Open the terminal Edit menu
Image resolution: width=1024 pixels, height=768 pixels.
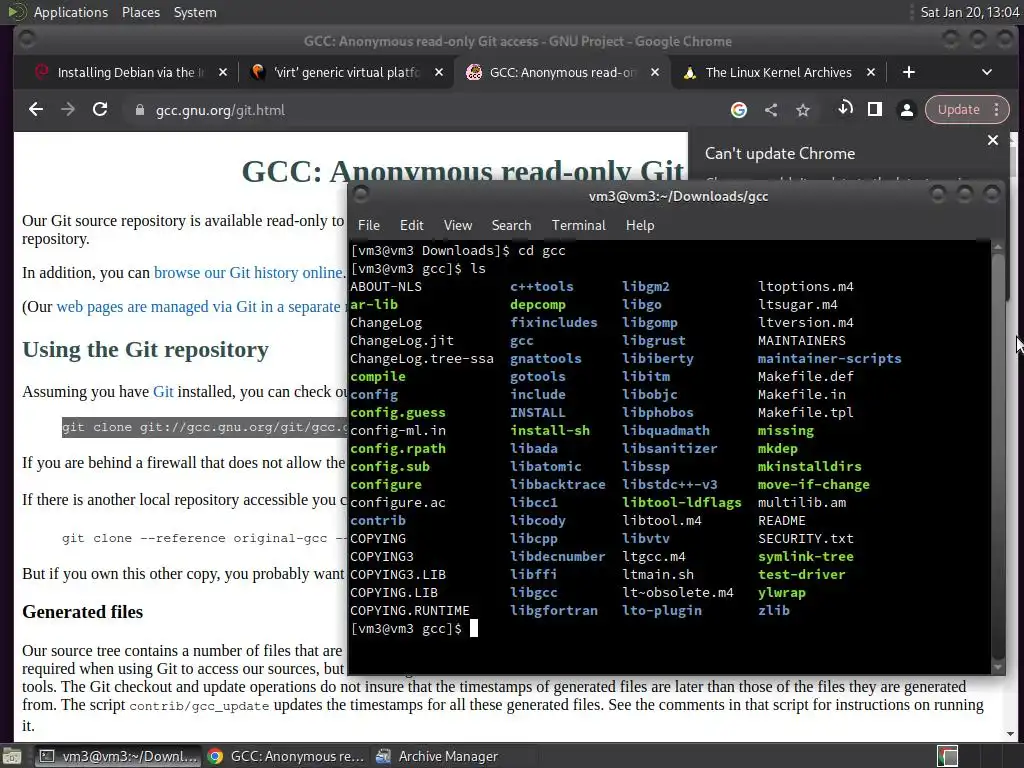pyautogui.click(x=411, y=225)
